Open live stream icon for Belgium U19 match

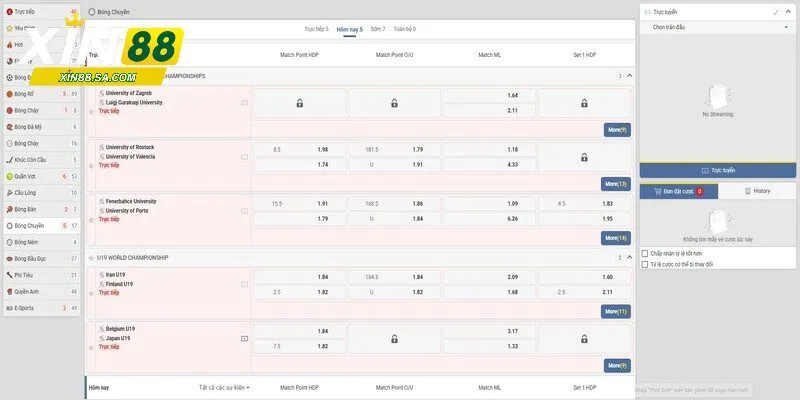[x=245, y=339]
